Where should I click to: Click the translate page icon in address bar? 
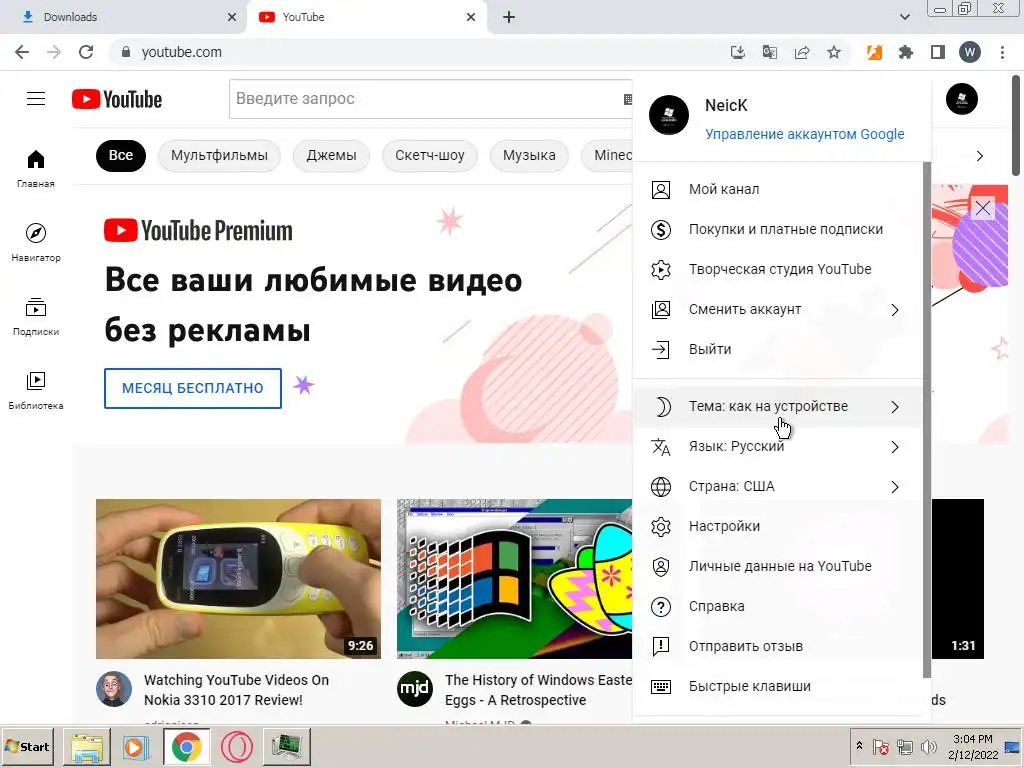[769, 52]
